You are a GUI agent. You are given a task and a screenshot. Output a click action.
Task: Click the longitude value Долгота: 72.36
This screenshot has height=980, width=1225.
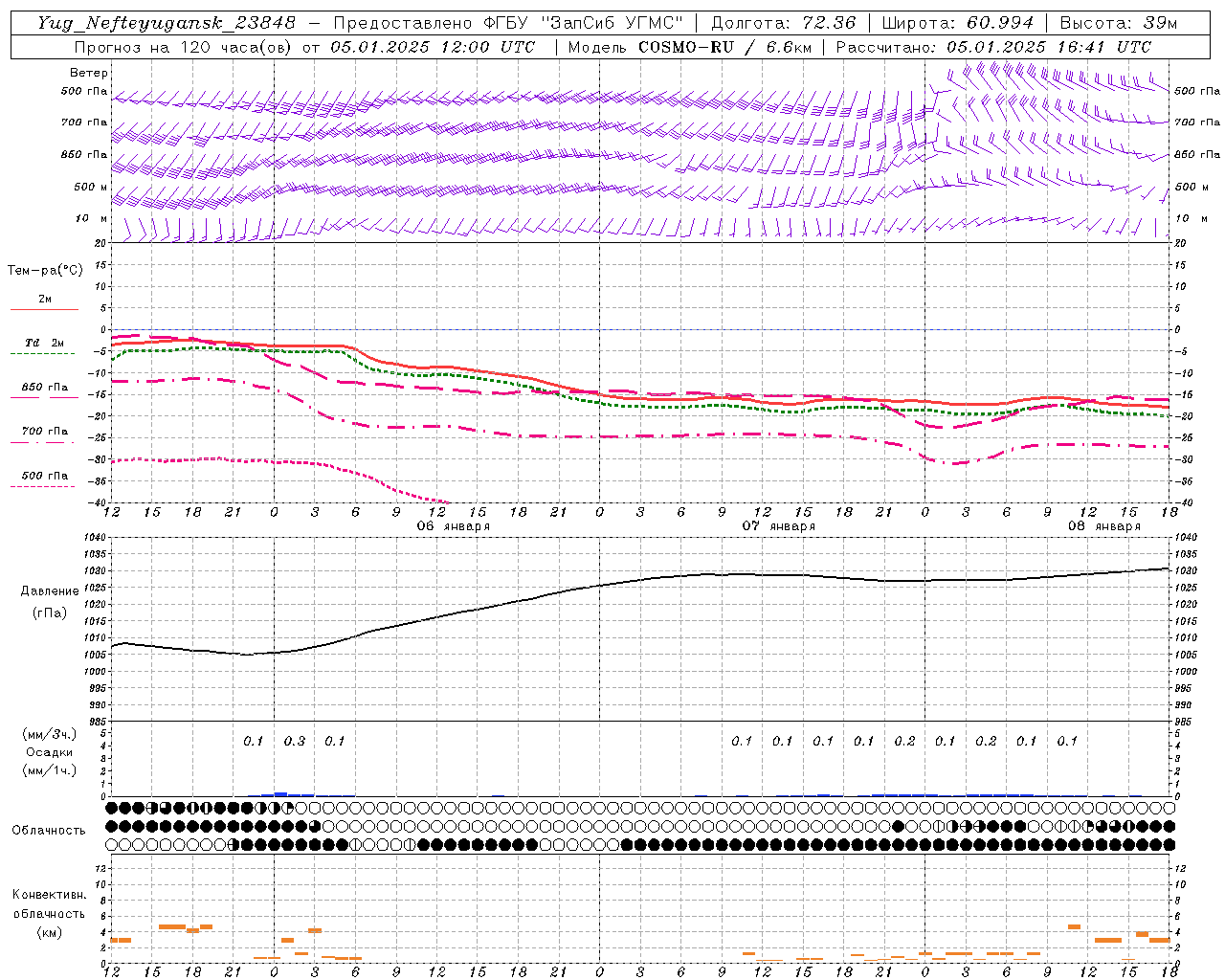pos(784,22)
